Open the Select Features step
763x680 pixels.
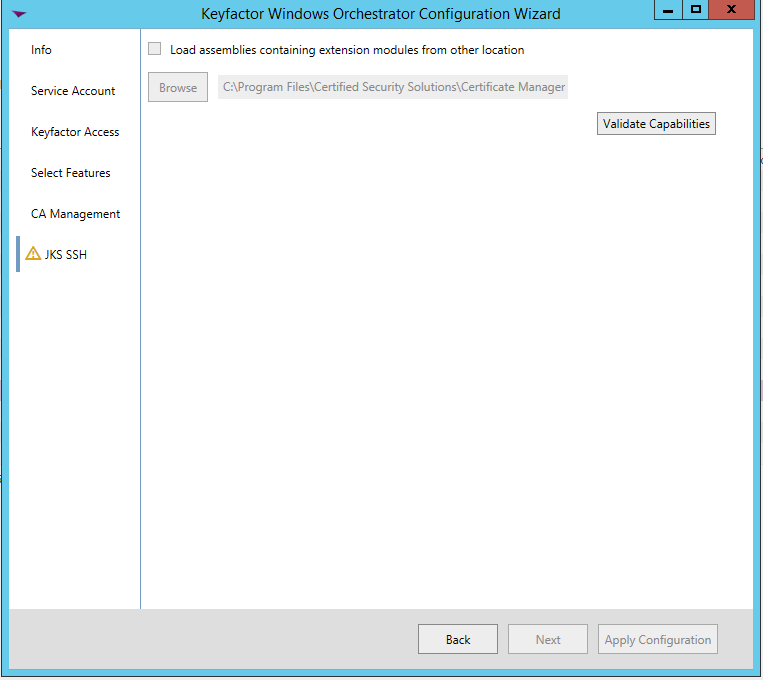[x=71, y=173]
